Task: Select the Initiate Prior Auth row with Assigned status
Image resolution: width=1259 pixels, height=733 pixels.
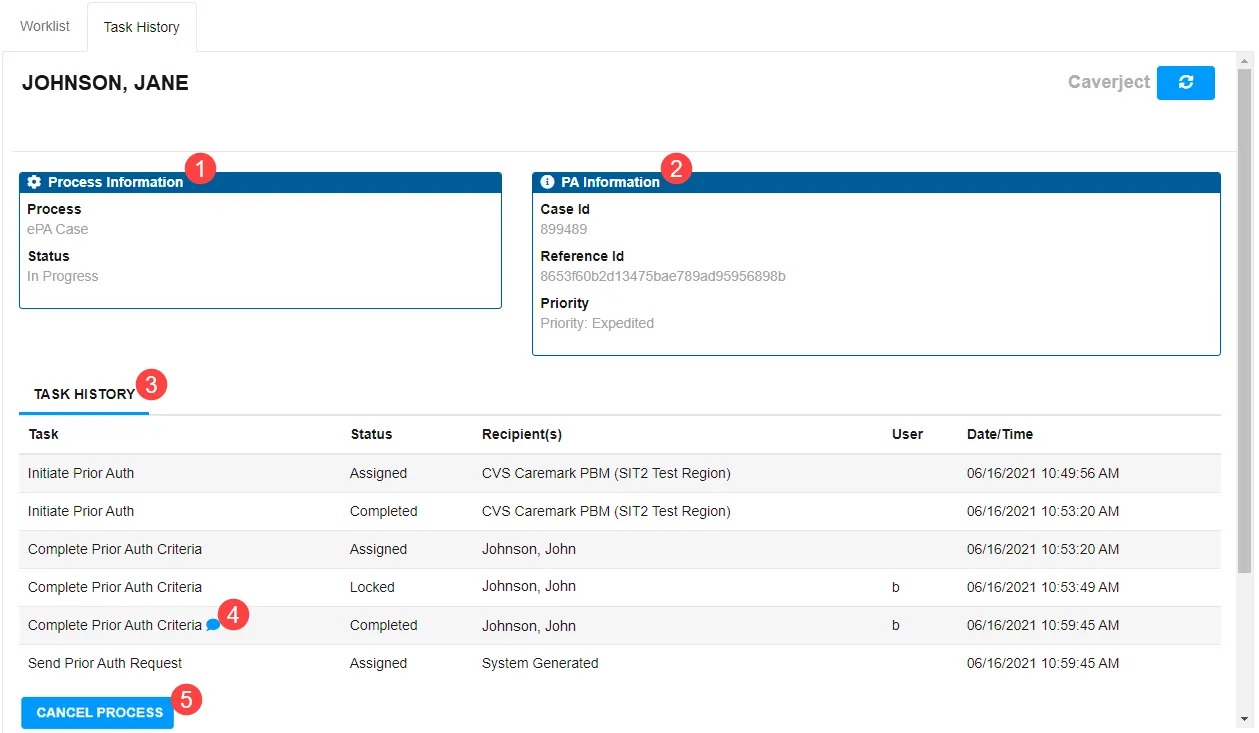Action: click(620, 473)
